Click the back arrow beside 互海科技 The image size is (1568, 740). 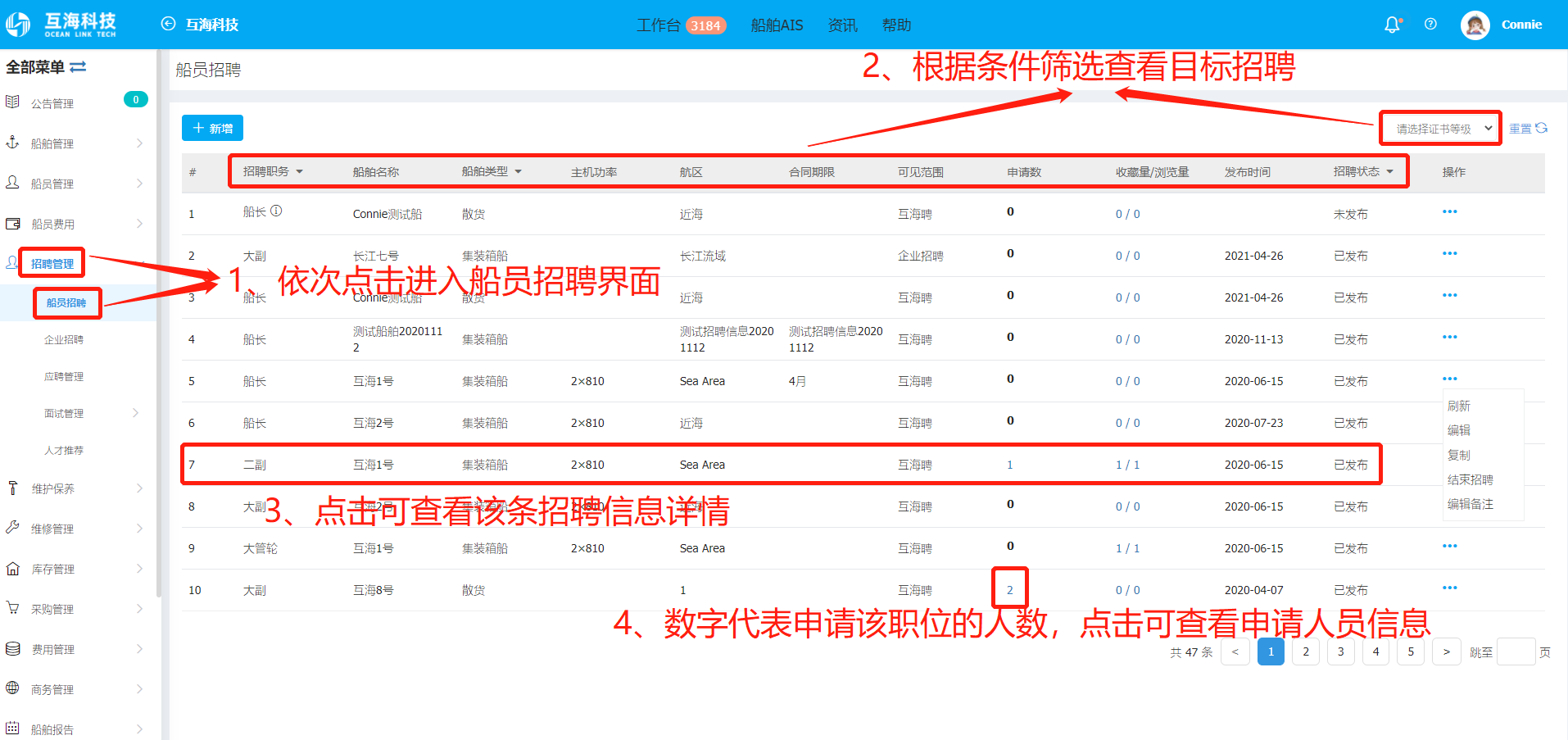(168, 24)
